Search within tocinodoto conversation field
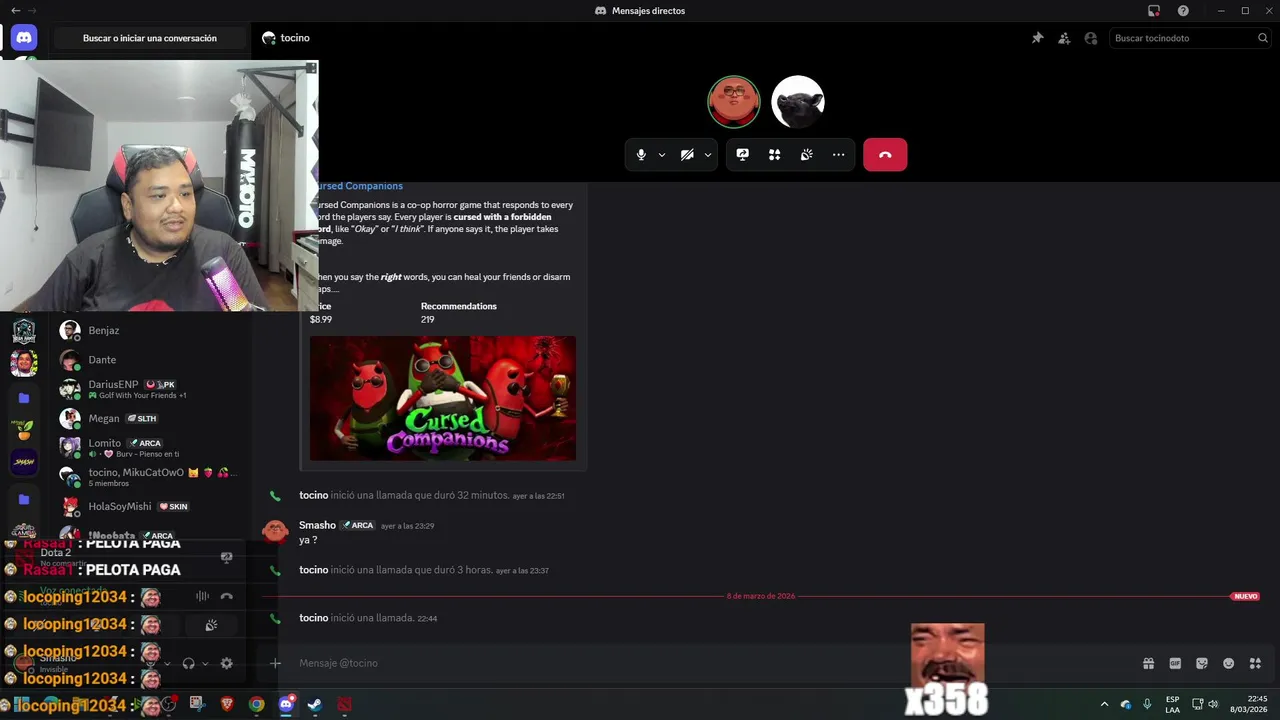This screenshot has height=720, width=1280. pos(1188,38)
